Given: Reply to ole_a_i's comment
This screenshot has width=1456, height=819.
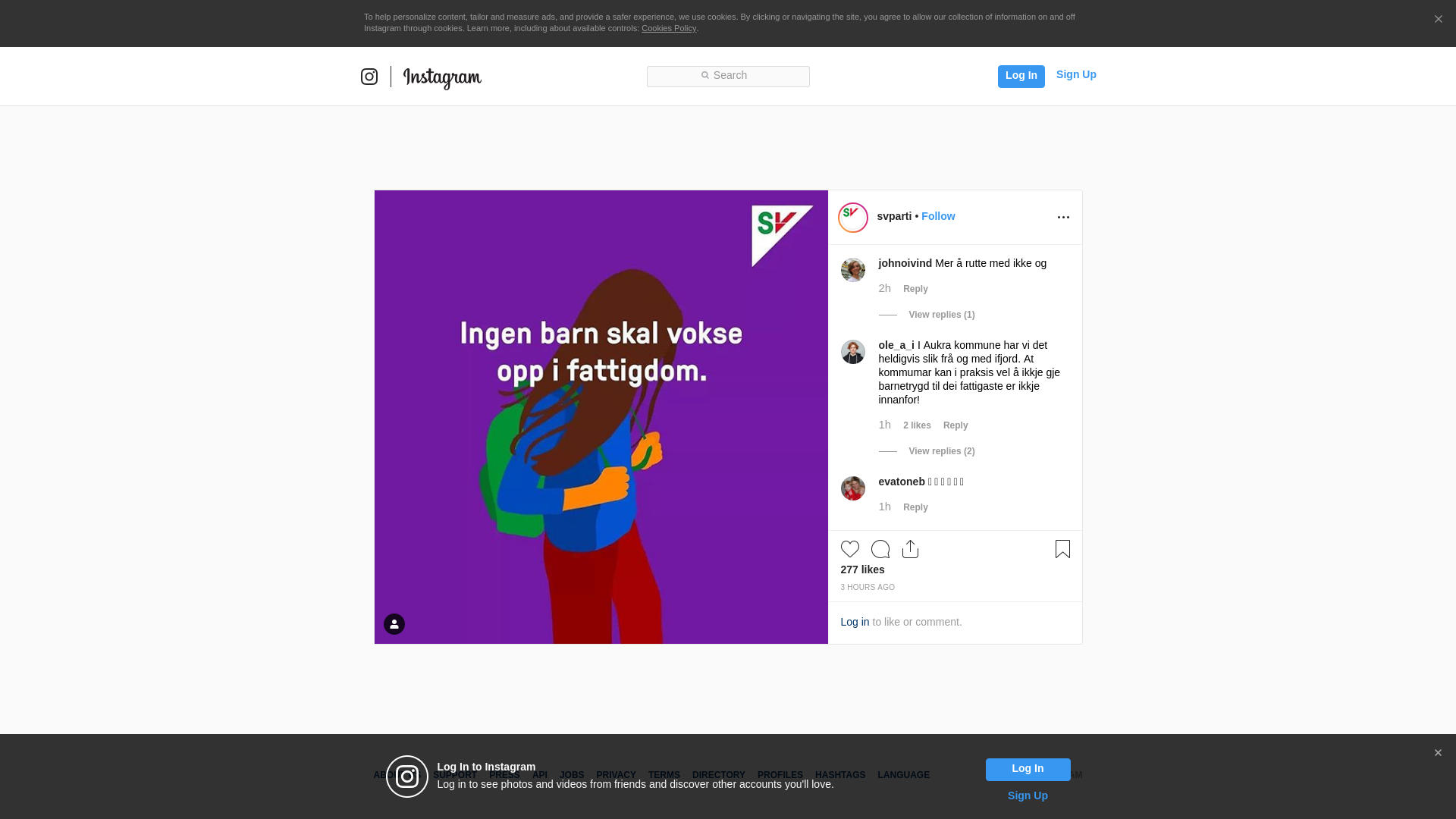Looking at the screenshot, I should tap(955, 425).
